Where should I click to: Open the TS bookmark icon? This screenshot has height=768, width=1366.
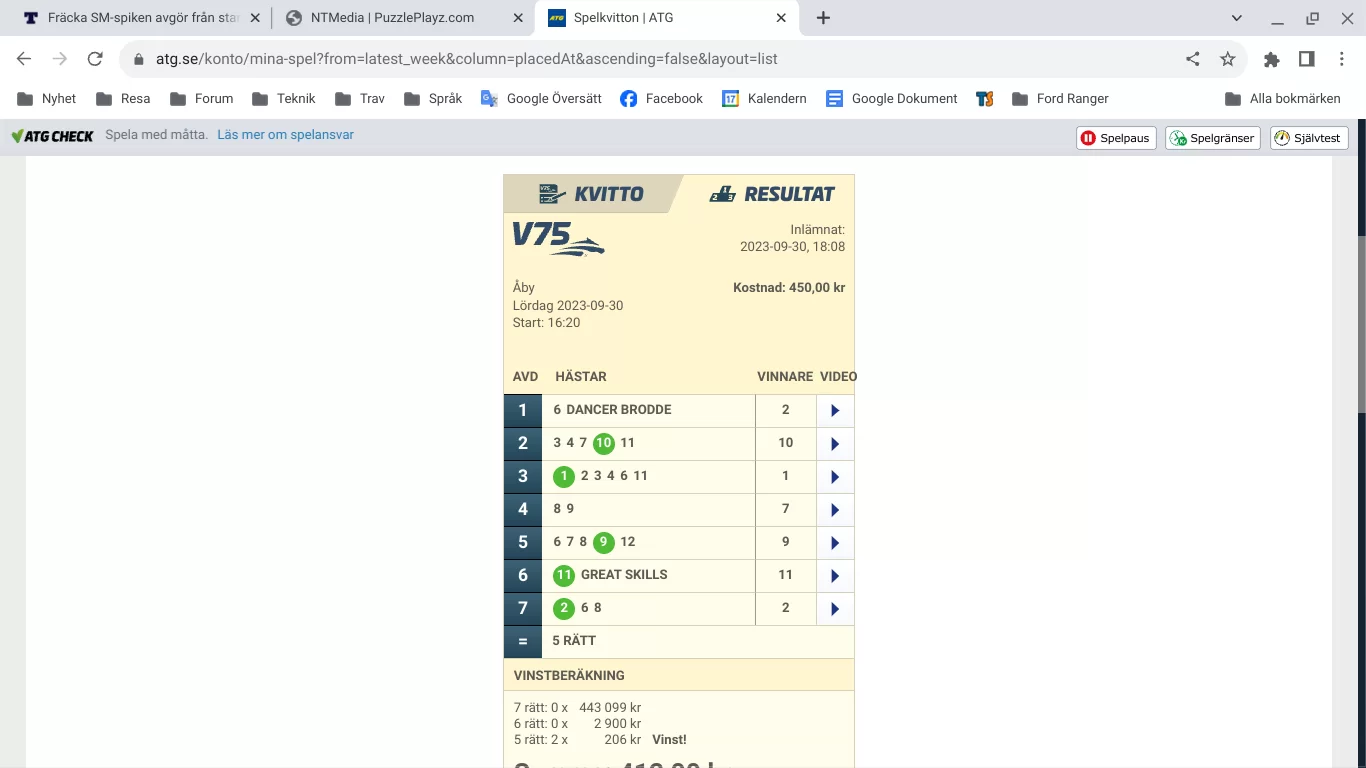[985, 99]
